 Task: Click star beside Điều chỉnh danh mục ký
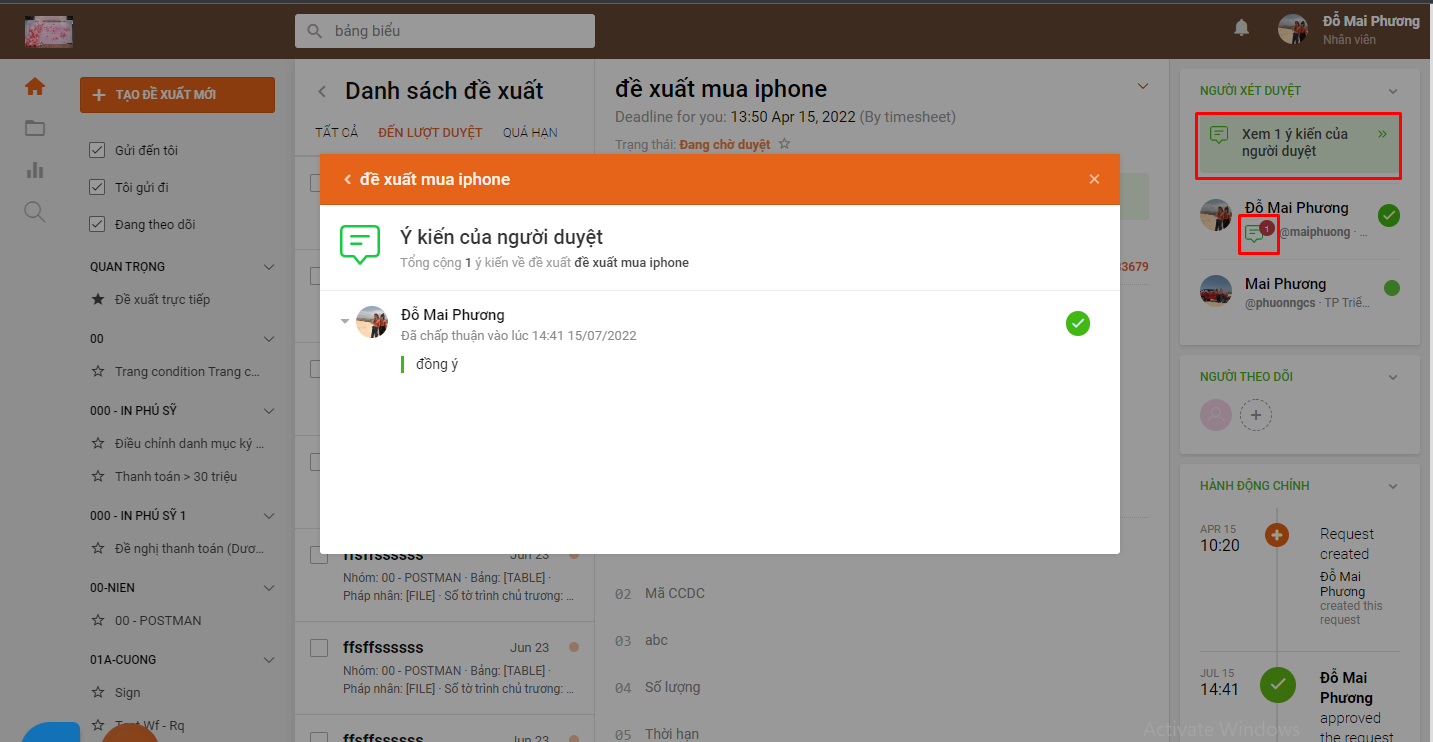click(98, 443)
